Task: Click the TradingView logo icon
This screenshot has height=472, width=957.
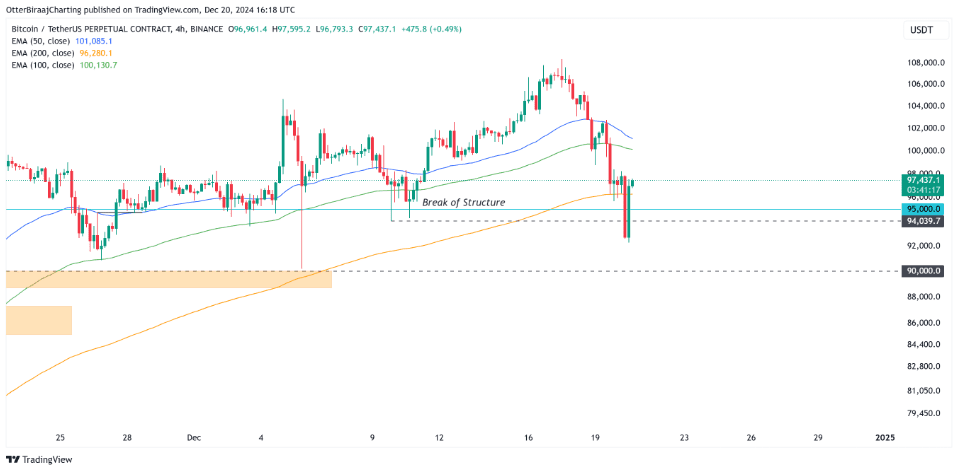Action: 12,459
